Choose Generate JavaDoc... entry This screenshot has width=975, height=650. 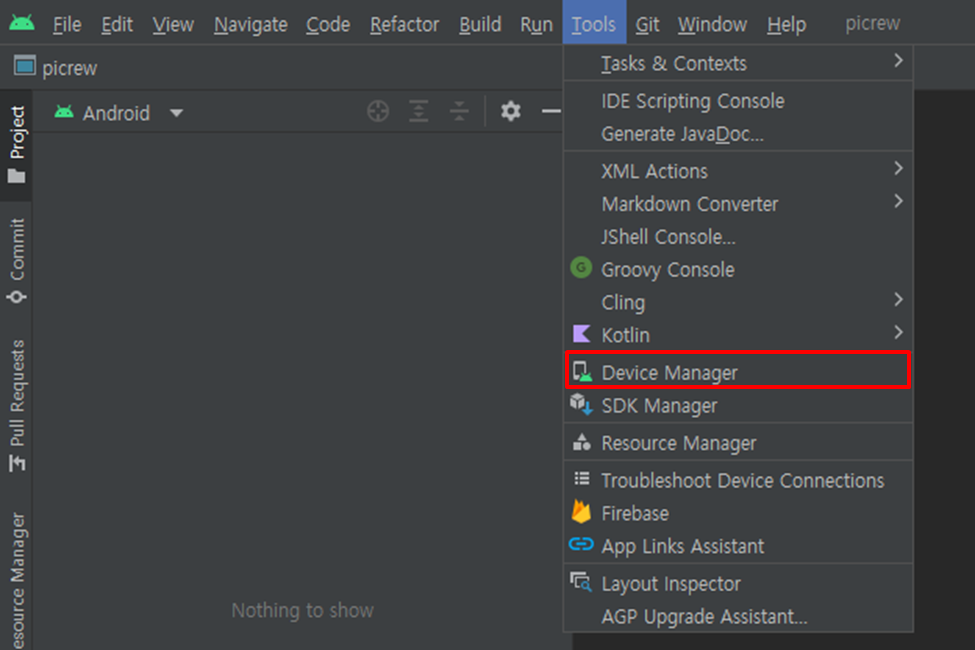point(737,134)
